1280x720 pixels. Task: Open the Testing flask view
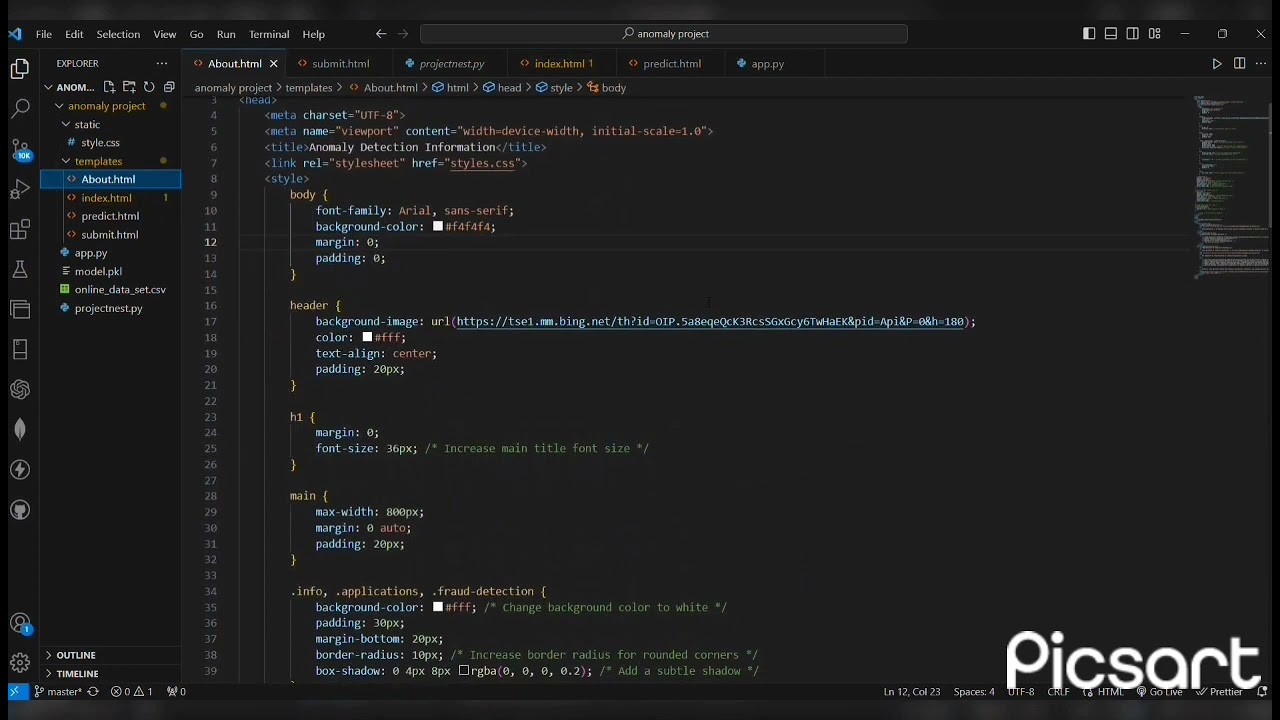click(x=20, y=270)
